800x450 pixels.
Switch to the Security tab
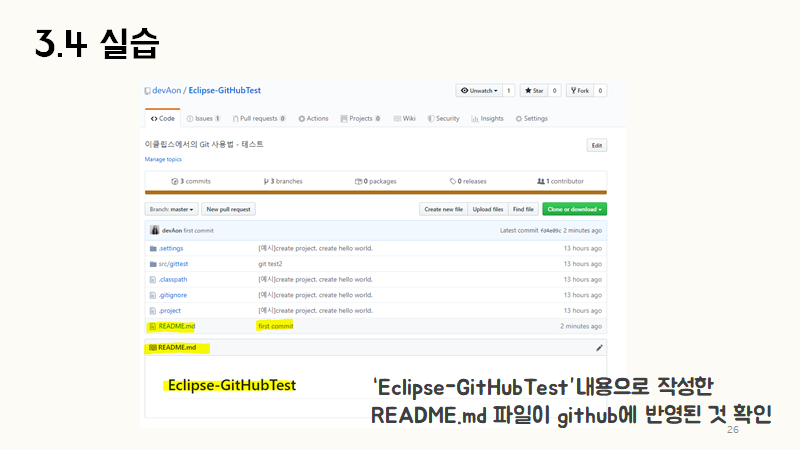[443, 118]
